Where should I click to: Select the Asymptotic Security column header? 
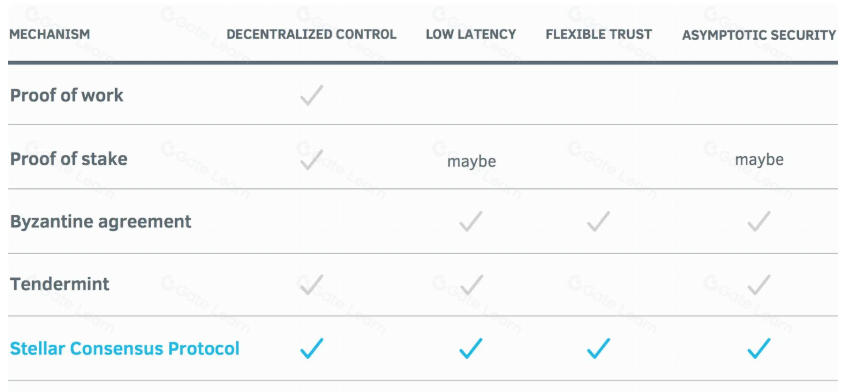(759, 35)
